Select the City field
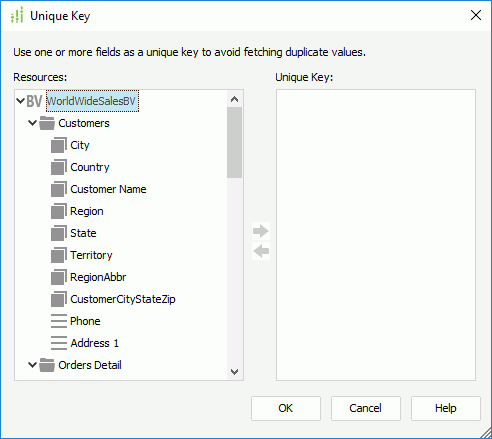This screenshot has width=492, height=439. click(x=80, y=145)
